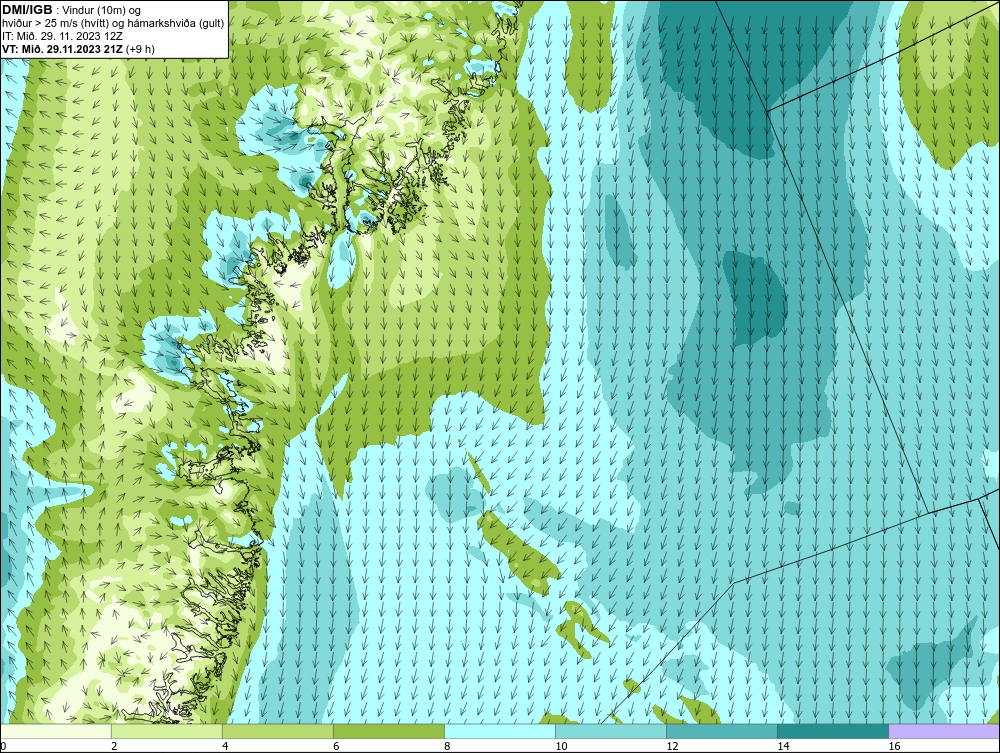The height and width of the screenshot is (753, 1000).
Task: Click the purple legend swatch above 16 m/s
Action: tap(944, 731)
